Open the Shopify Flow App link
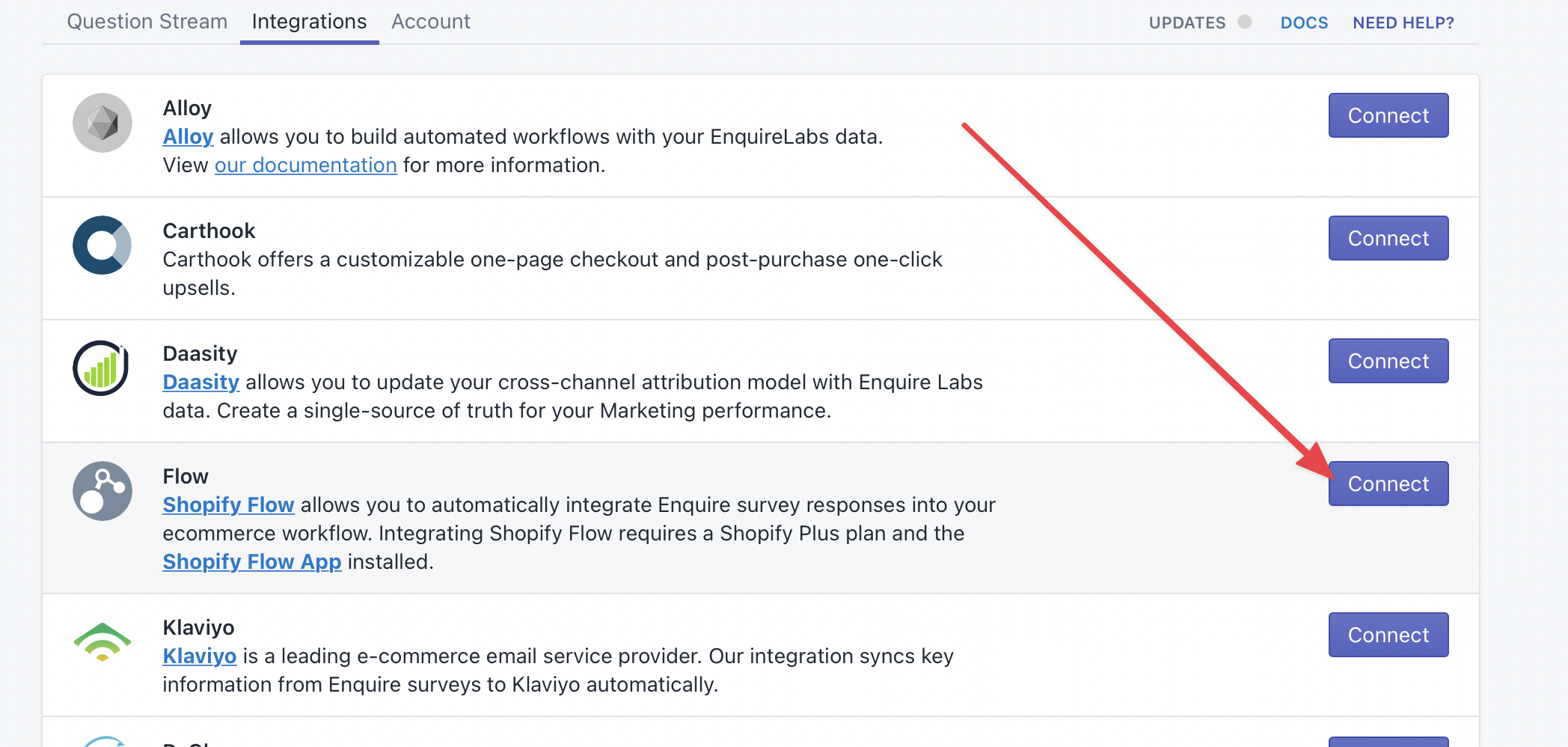The image size is (1568, 747). pyautogui.click(x=251, y=562)
